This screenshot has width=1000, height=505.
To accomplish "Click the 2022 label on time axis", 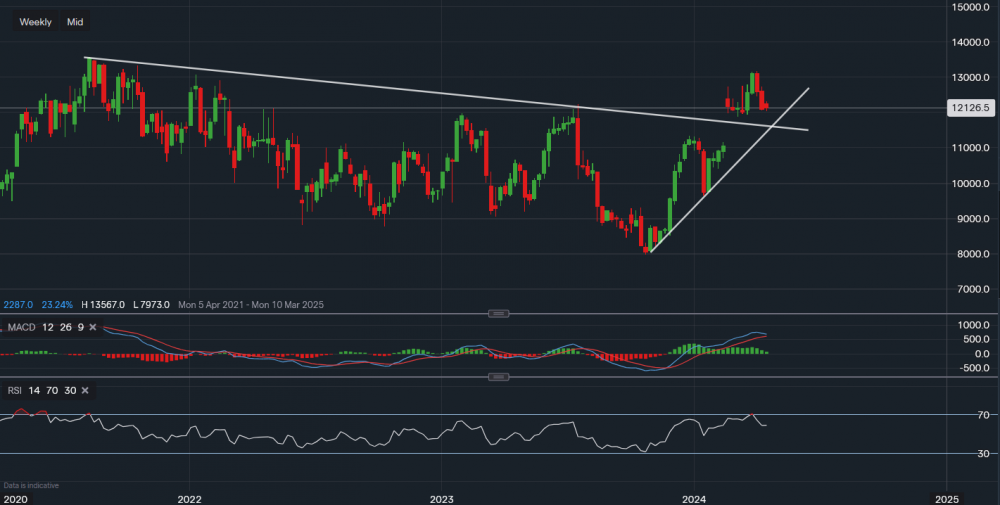I will point(189,497).
